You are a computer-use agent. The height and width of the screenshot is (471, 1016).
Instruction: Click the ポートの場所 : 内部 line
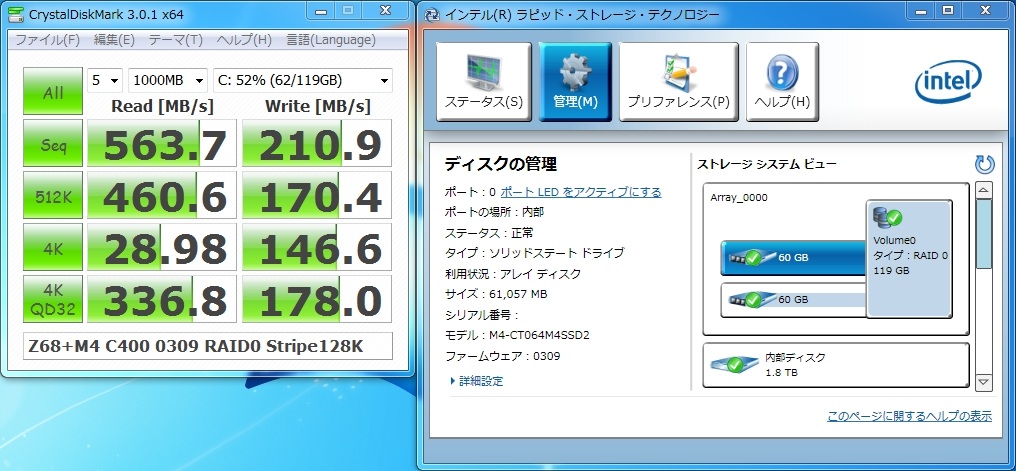(x=494, y=212)
